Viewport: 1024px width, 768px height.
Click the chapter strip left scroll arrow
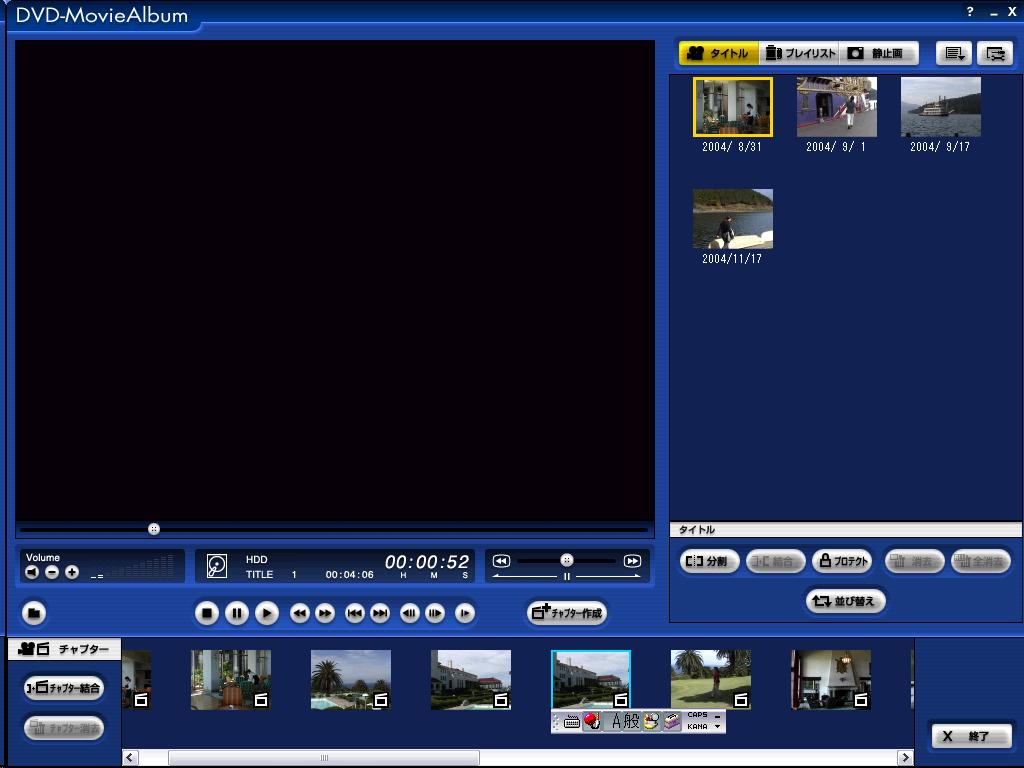pyautogui.click(x=130, y=758)
